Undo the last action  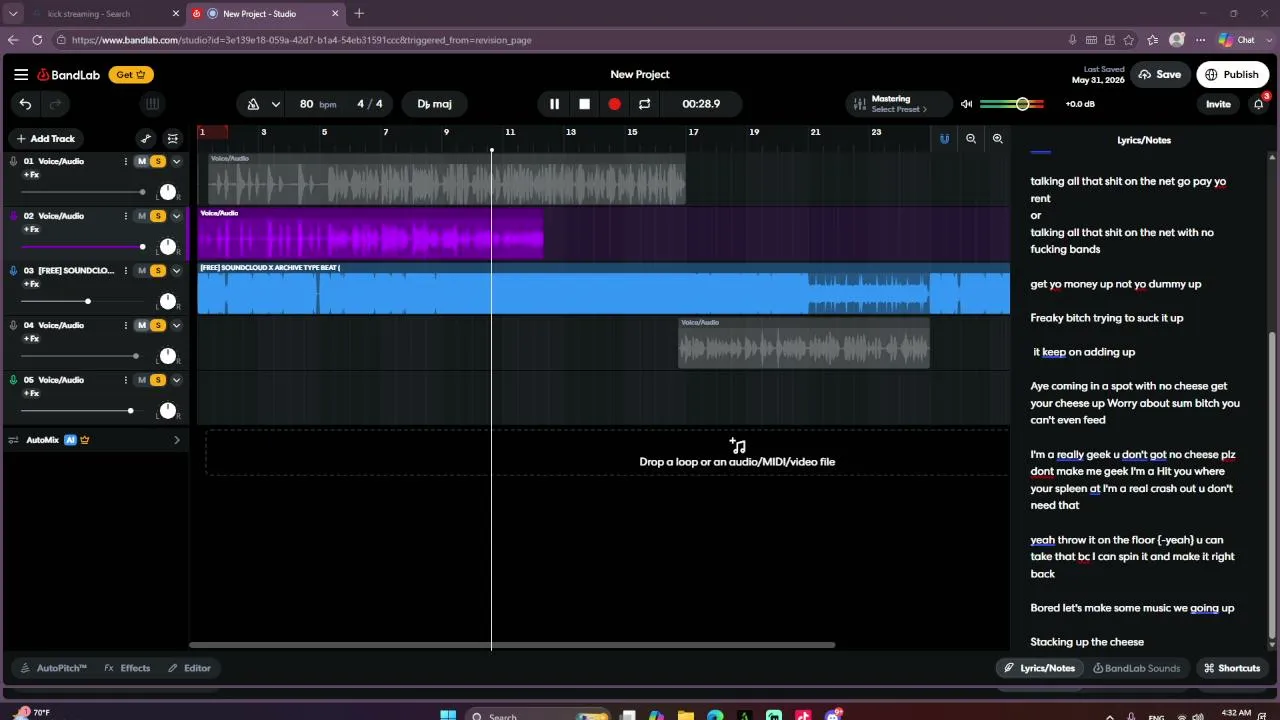[x=25, y=104]
